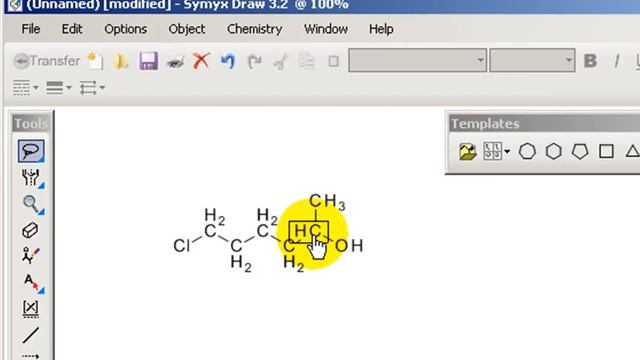Open the Edit menu
The image size is (640, 360).
point(72,29)
